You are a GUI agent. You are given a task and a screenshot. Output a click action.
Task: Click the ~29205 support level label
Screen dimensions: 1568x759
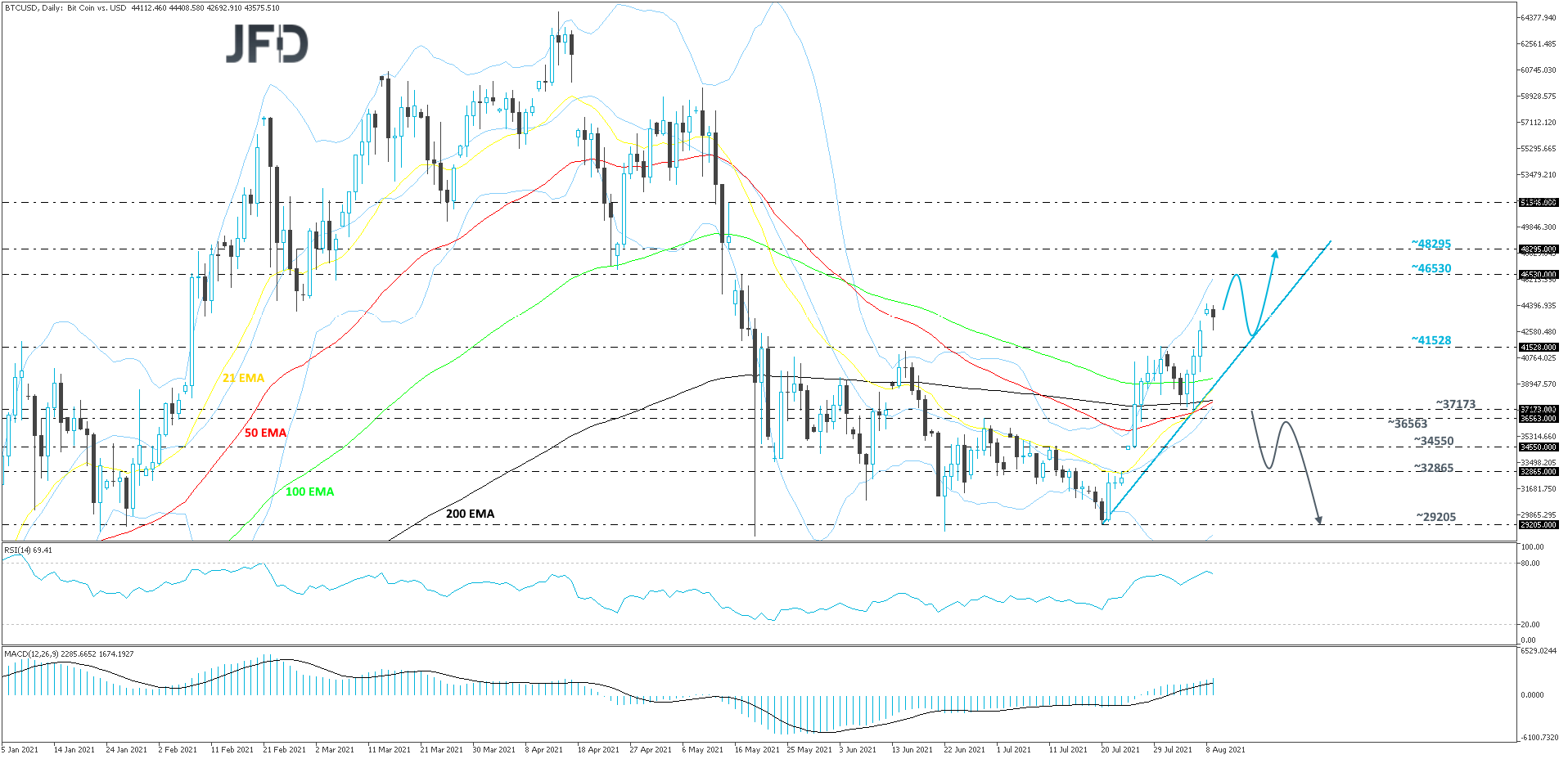pos(1436,517)
